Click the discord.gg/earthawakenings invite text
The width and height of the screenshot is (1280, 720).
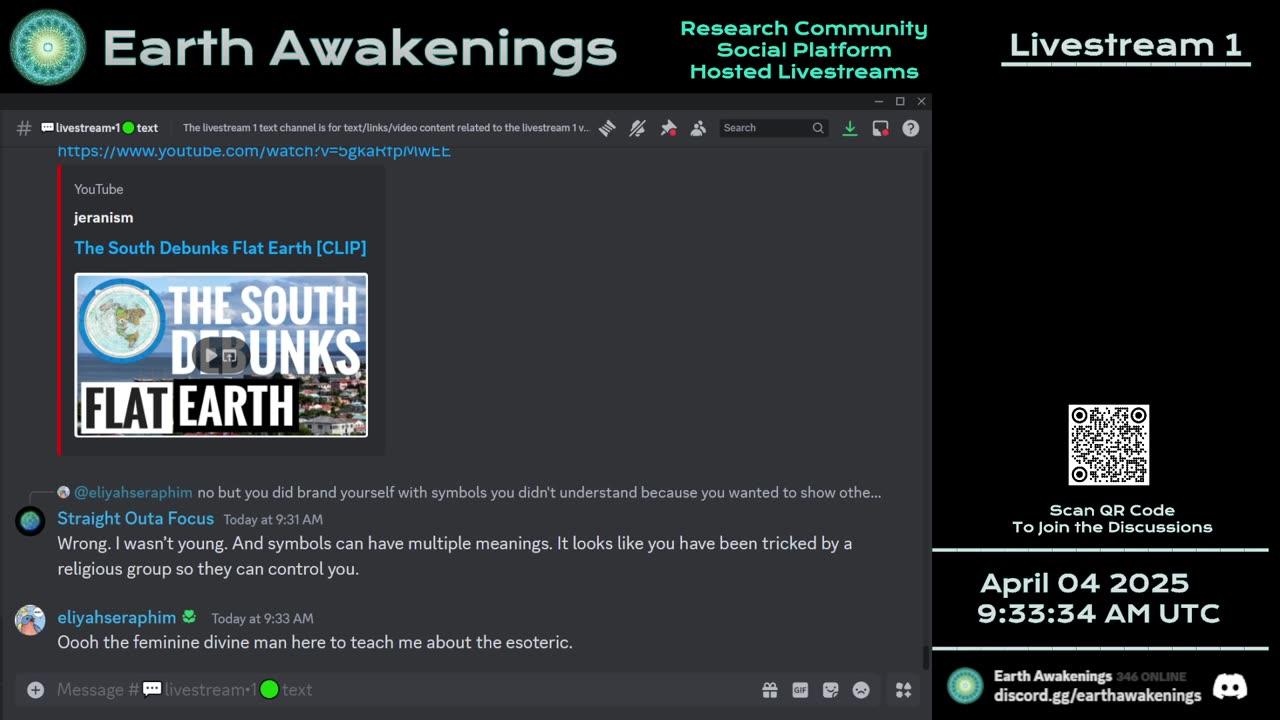coord(1097,695)
